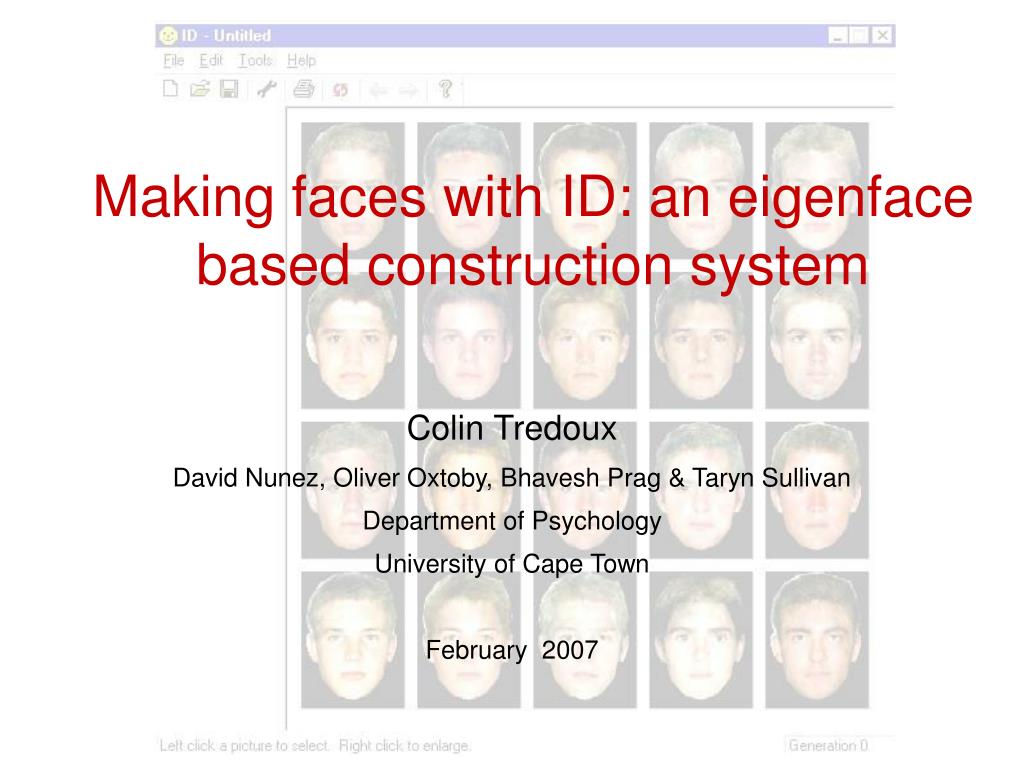Click the smiley ID app icon in title bar
Viewport: 1024px width, 768px height.
point(168,35)
